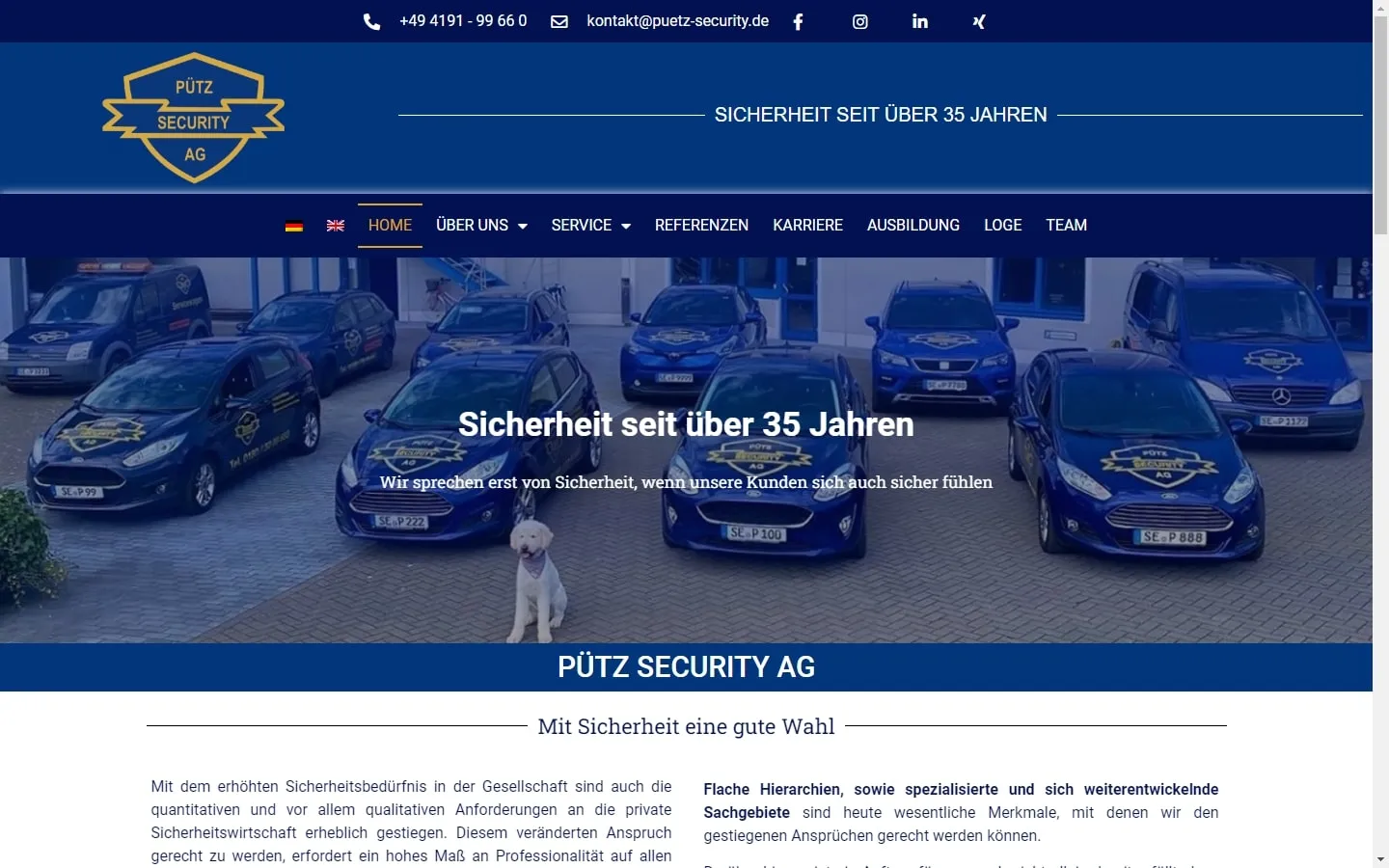Switch language with the UK flag
The width and height of the screenshot is (1389, 868).
tap(336, 226)
